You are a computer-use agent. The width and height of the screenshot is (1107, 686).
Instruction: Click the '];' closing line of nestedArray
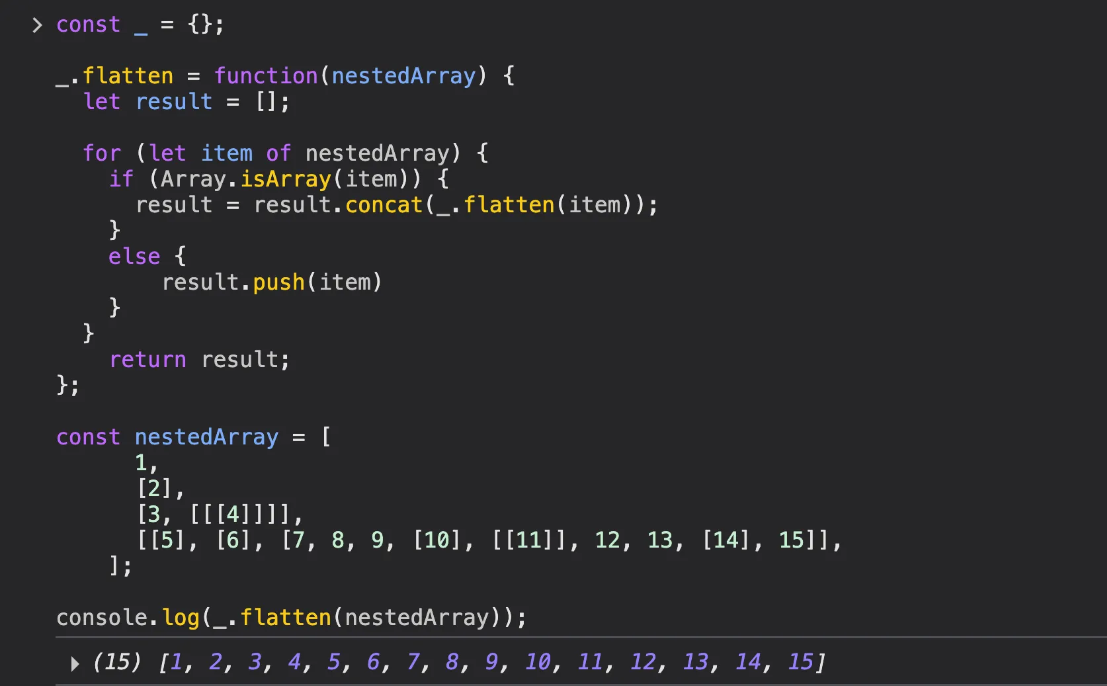[x=121, y=566]
